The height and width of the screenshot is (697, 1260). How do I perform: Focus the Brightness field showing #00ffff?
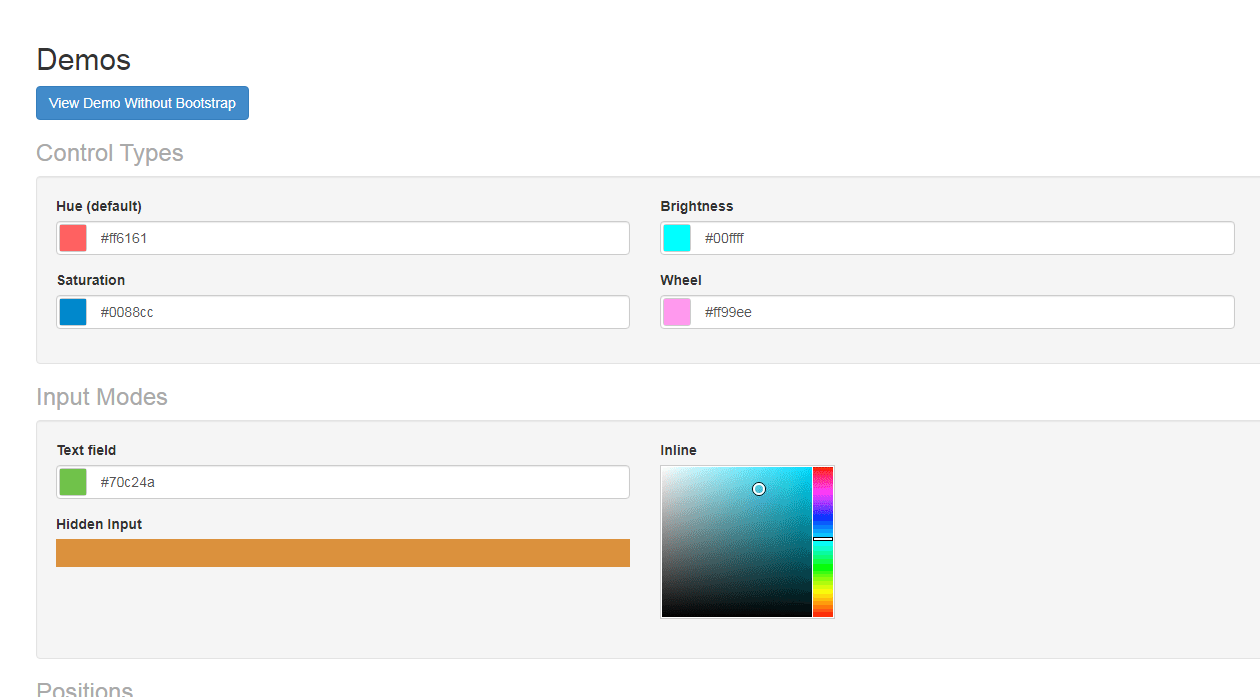[947, 238]
